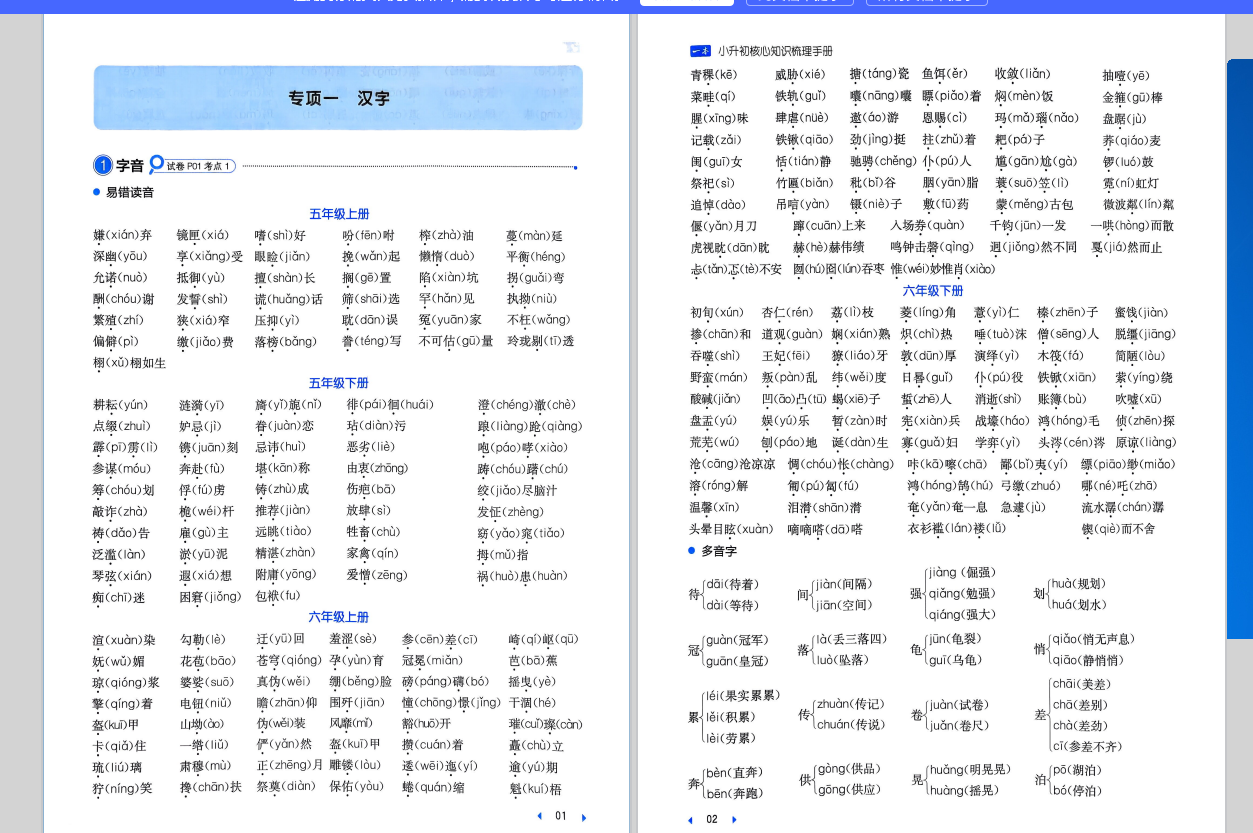Click the previous-page arrow beside page number 02
Viewport: 1253px width, 833px height.
point(689,820)
